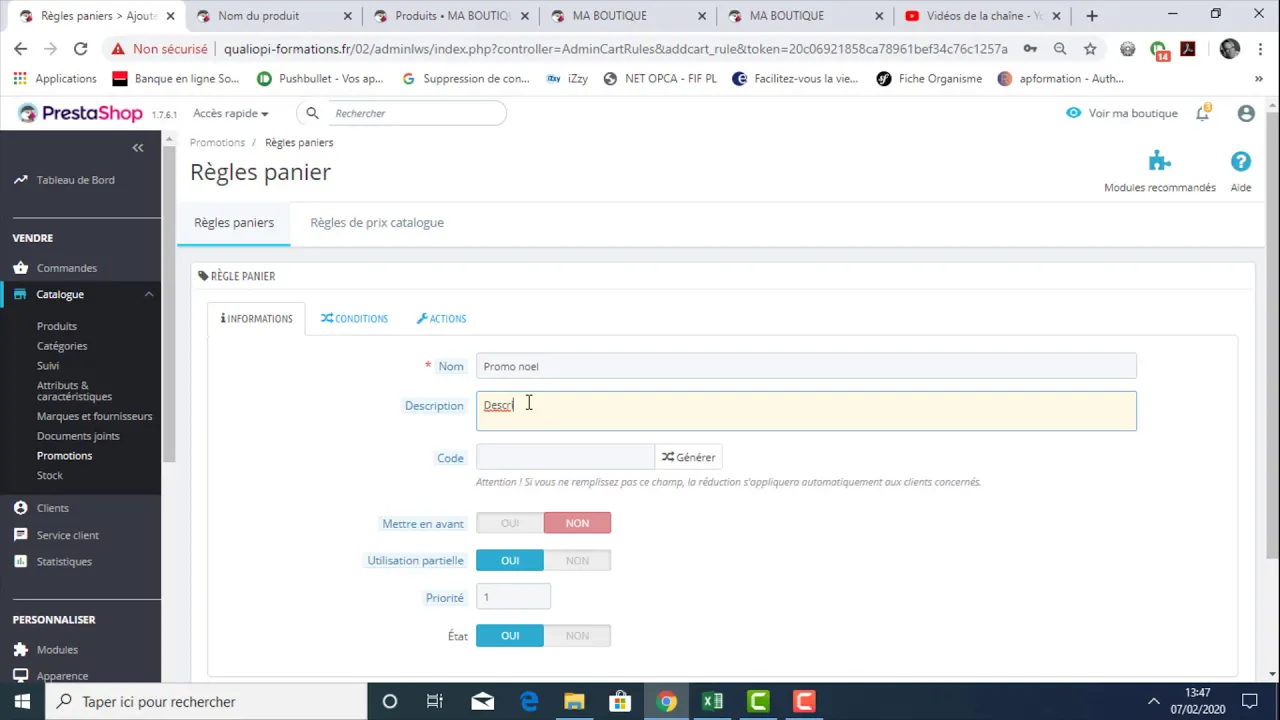The width and height of the screenshot is (1280, 720).
Task: Collapse the sidebar with the double-chevron icon
Action: coord(138,148)
